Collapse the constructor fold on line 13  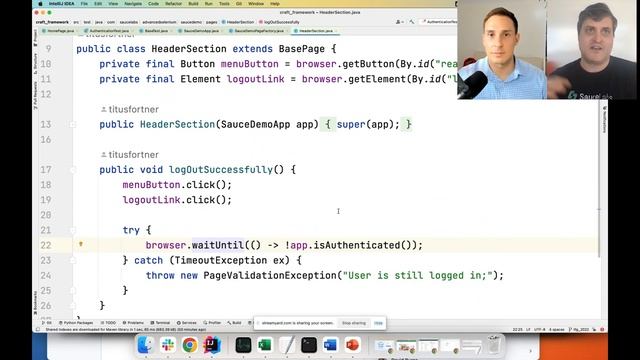point(73,124)
